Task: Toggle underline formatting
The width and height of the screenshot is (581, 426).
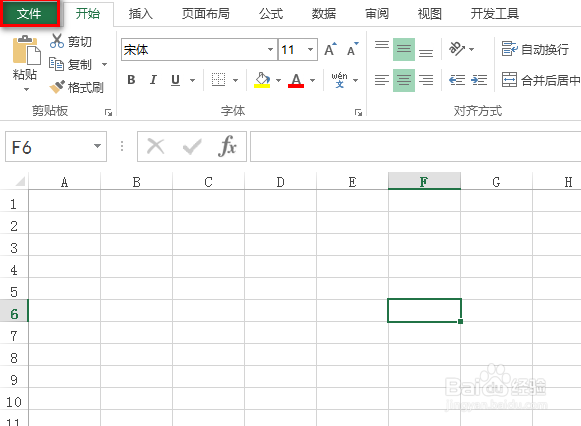Action: point(176,80)
